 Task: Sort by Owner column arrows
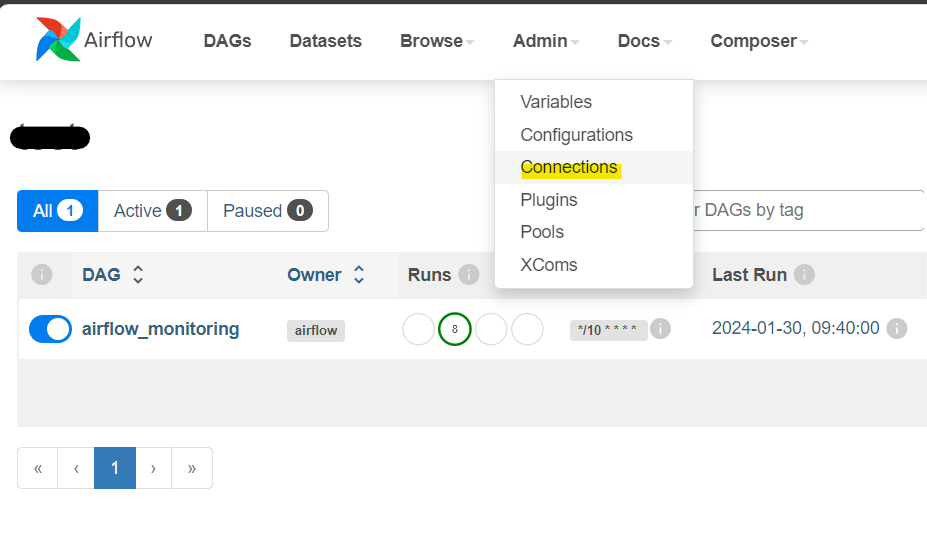coord(359,275)
